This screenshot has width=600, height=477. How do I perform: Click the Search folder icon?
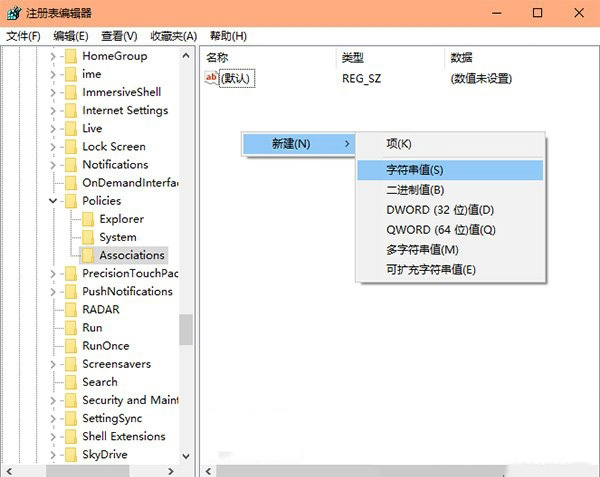(71, 382)
